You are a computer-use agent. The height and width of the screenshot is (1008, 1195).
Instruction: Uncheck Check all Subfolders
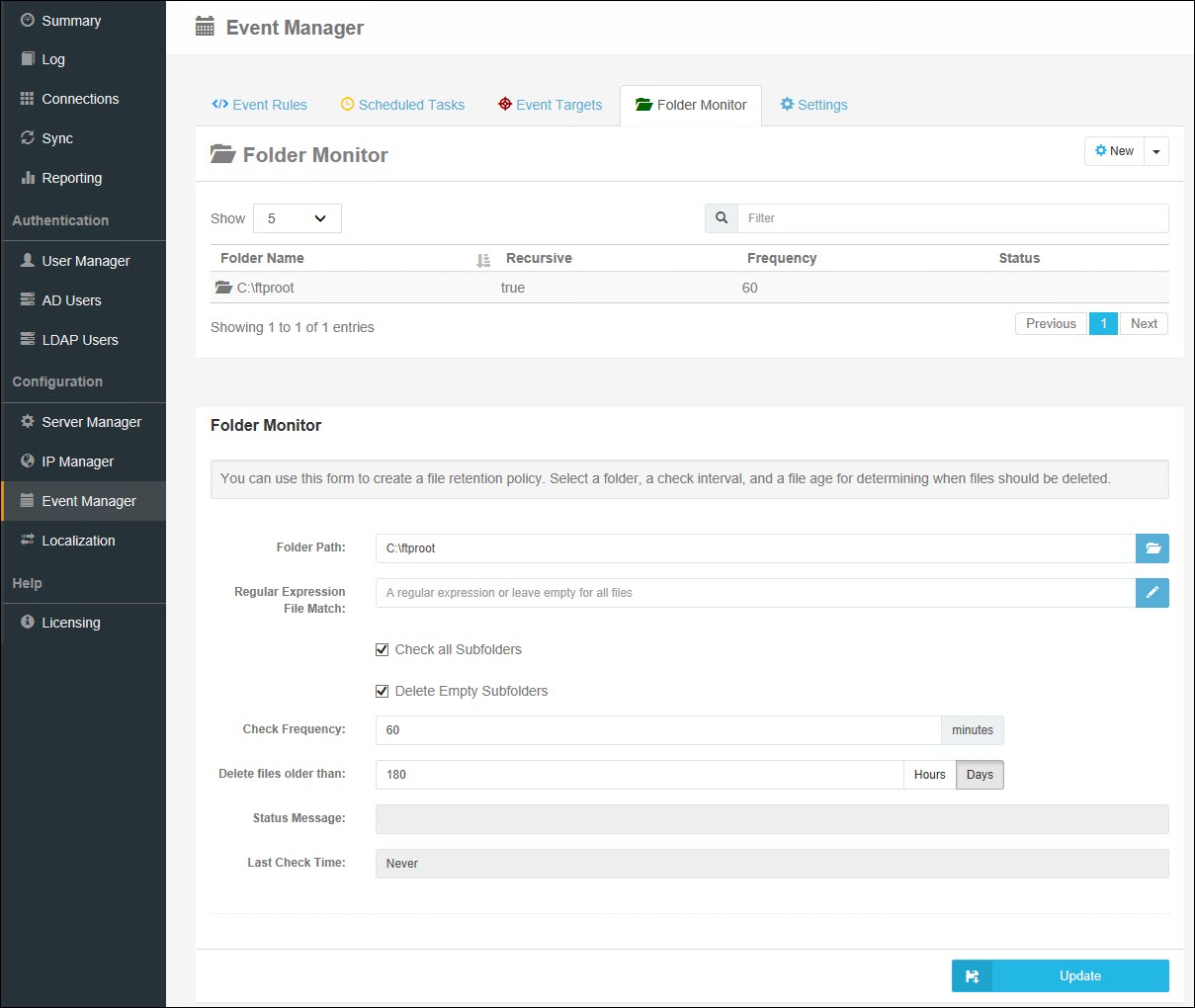coord(382,649)
